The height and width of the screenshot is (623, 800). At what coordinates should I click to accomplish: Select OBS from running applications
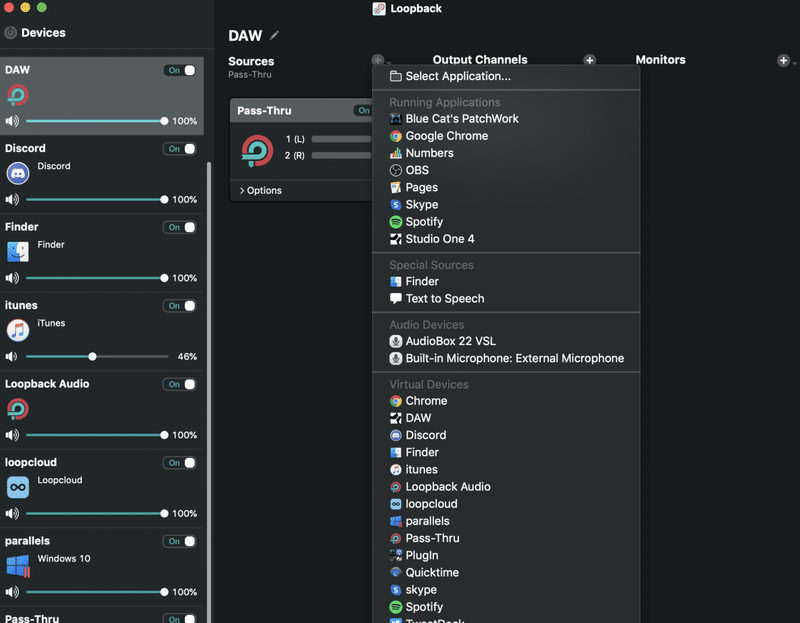506,170
